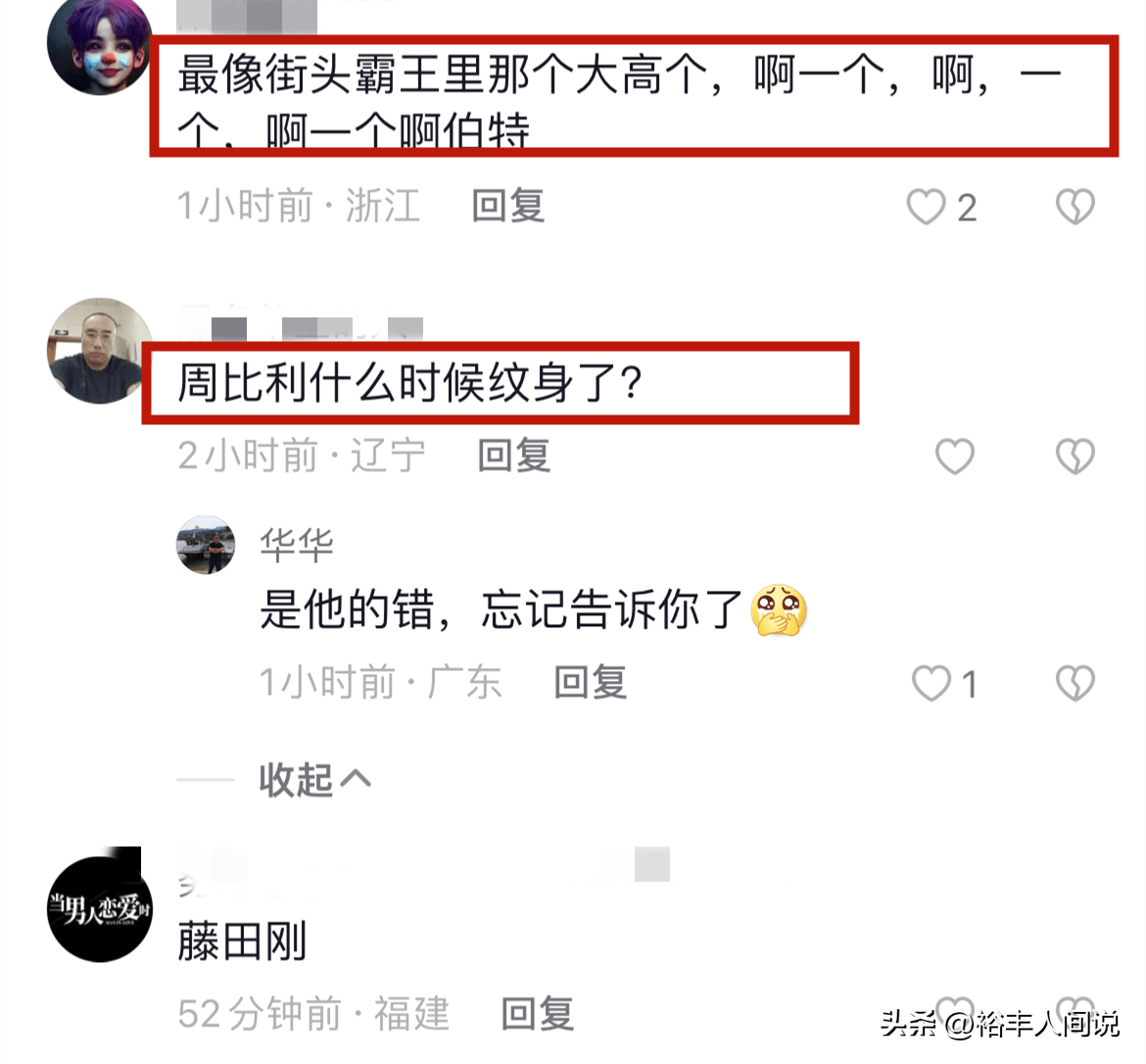1146x1064 pixels.
Task: Select the 街头霸王 comment text
Action: pyautogui.click(x=620, y=102)
